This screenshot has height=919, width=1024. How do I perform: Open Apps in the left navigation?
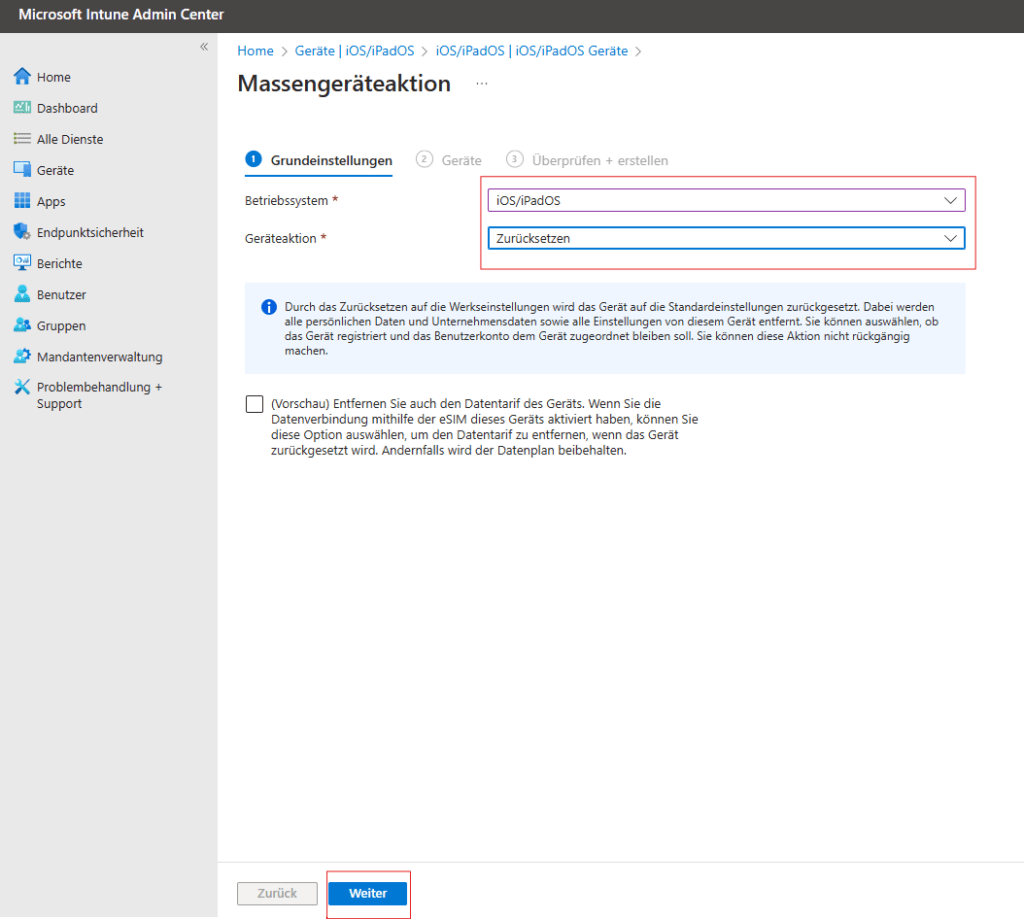pyautogui.click(x=51, y=201)
